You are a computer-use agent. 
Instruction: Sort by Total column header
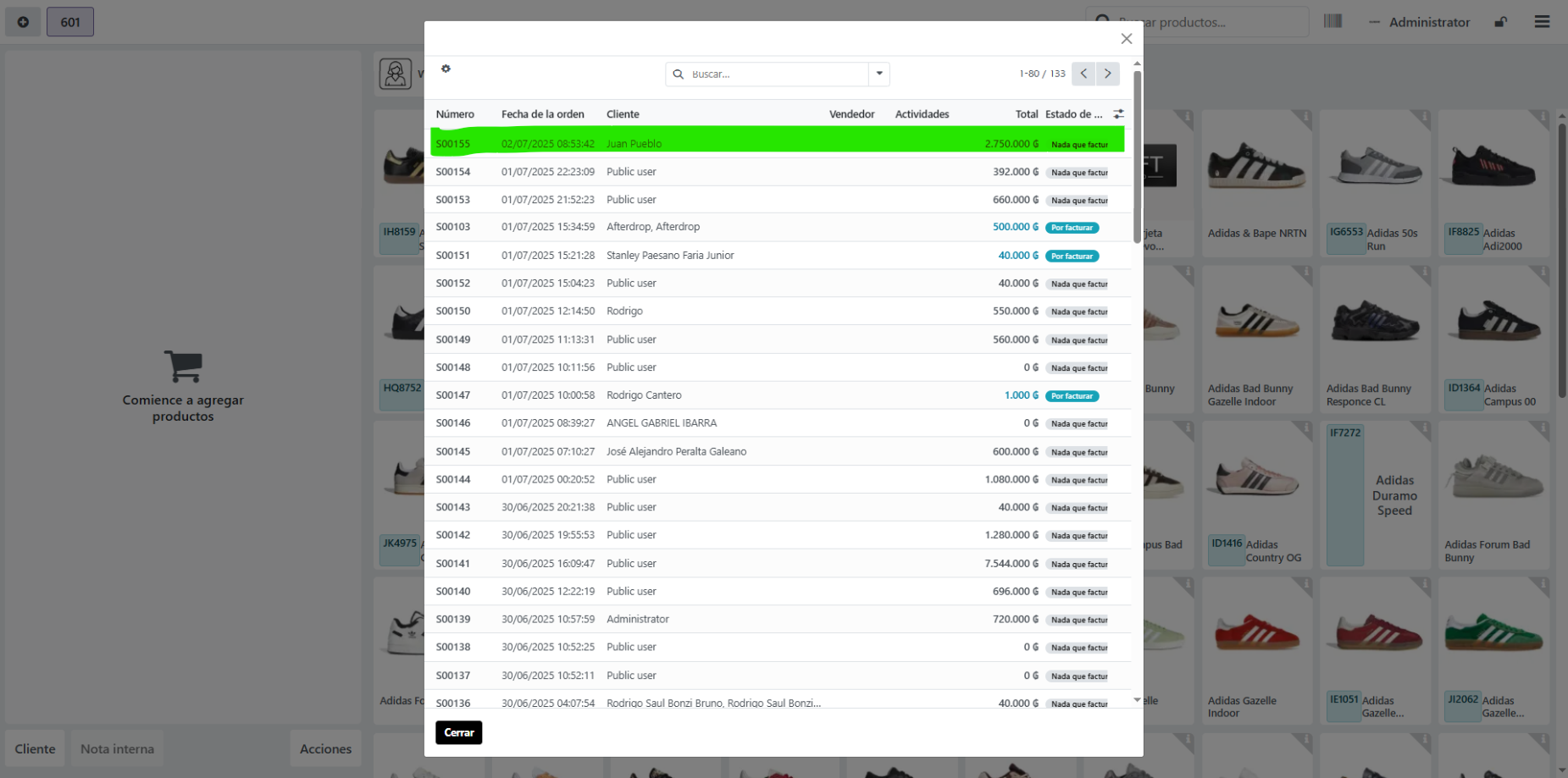click(1027, 114)
